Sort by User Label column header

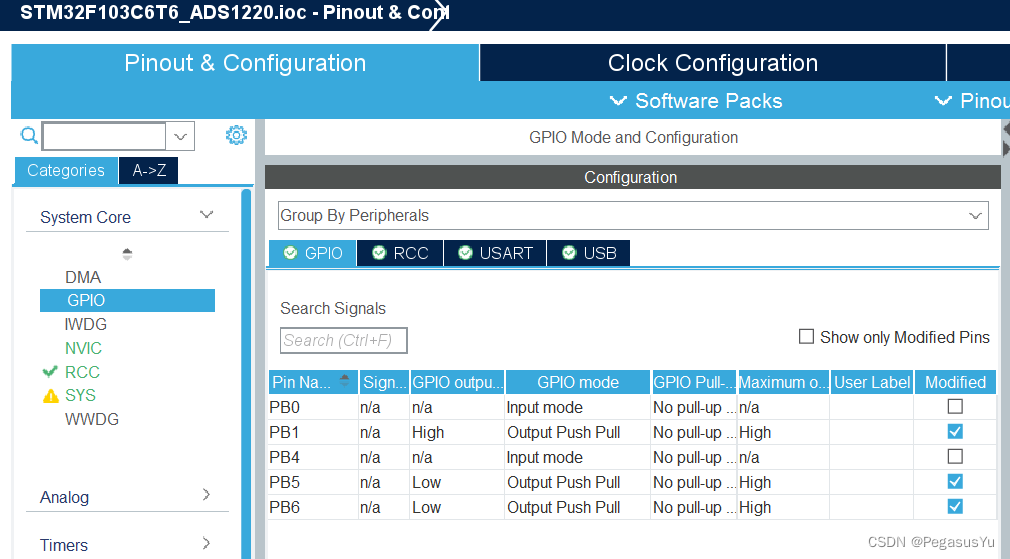[872, 383]
